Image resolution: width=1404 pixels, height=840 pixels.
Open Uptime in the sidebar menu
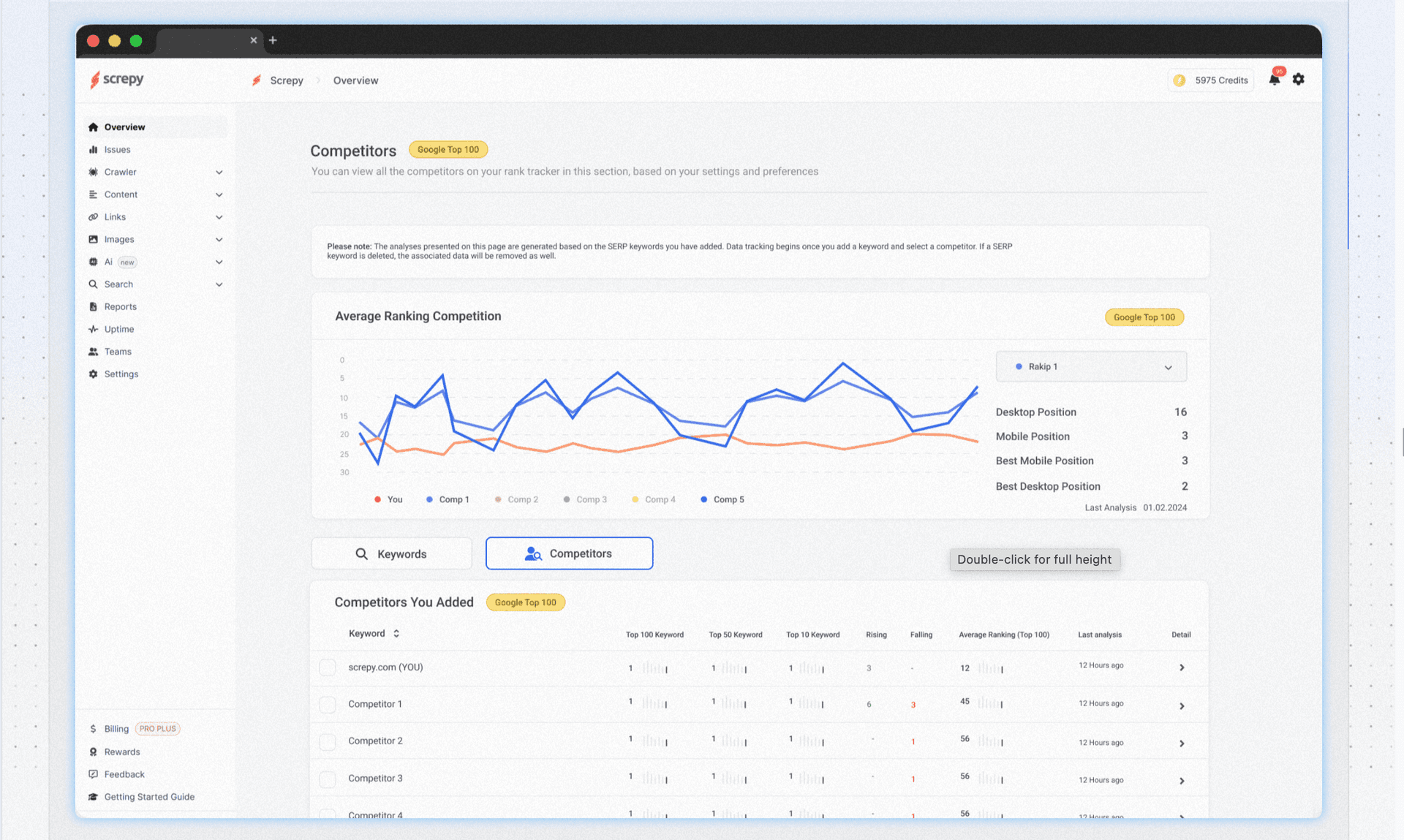tap(119, 330)
